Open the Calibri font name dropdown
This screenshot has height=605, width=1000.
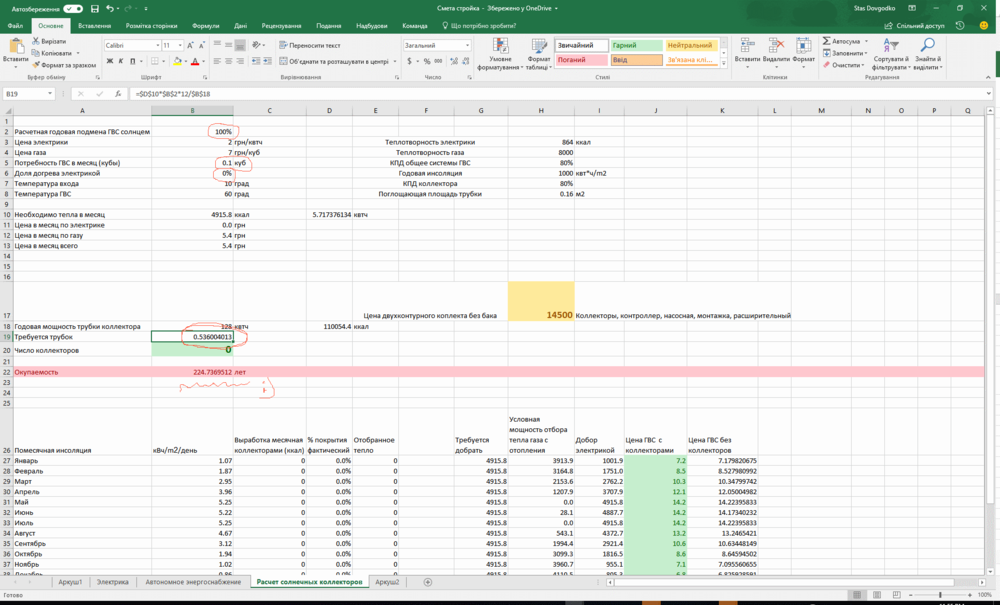coord(157,45)
